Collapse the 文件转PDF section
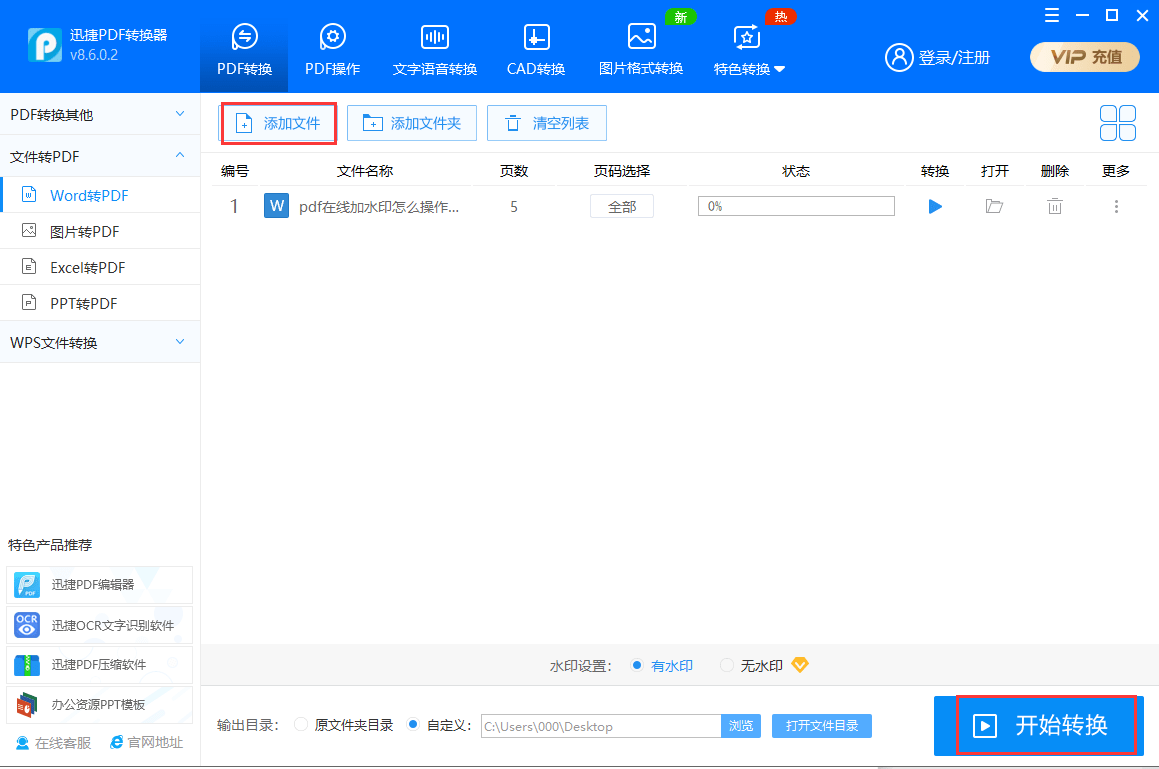The width and height of the screenshot is (1159, 769). click(x=100, y=157)
